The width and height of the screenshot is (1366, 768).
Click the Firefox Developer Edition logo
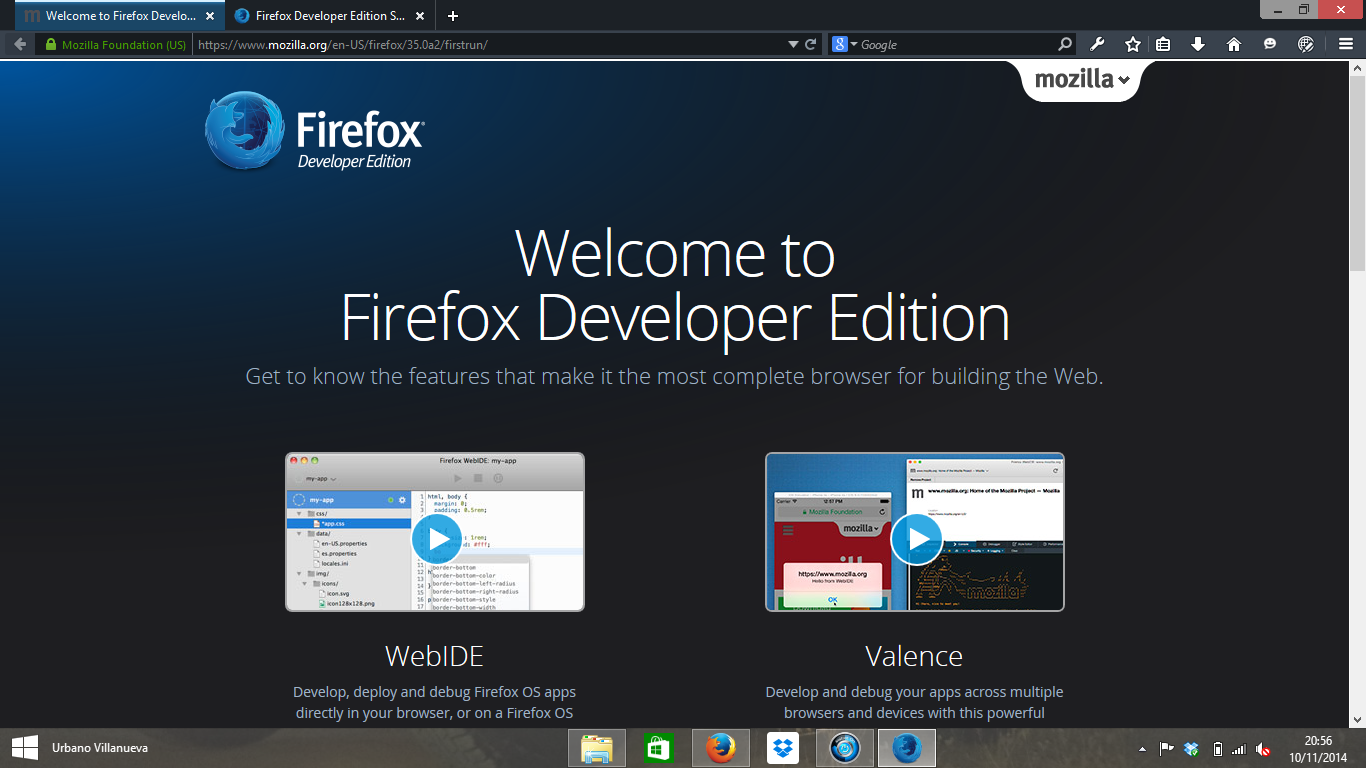[x=315, y=131]
